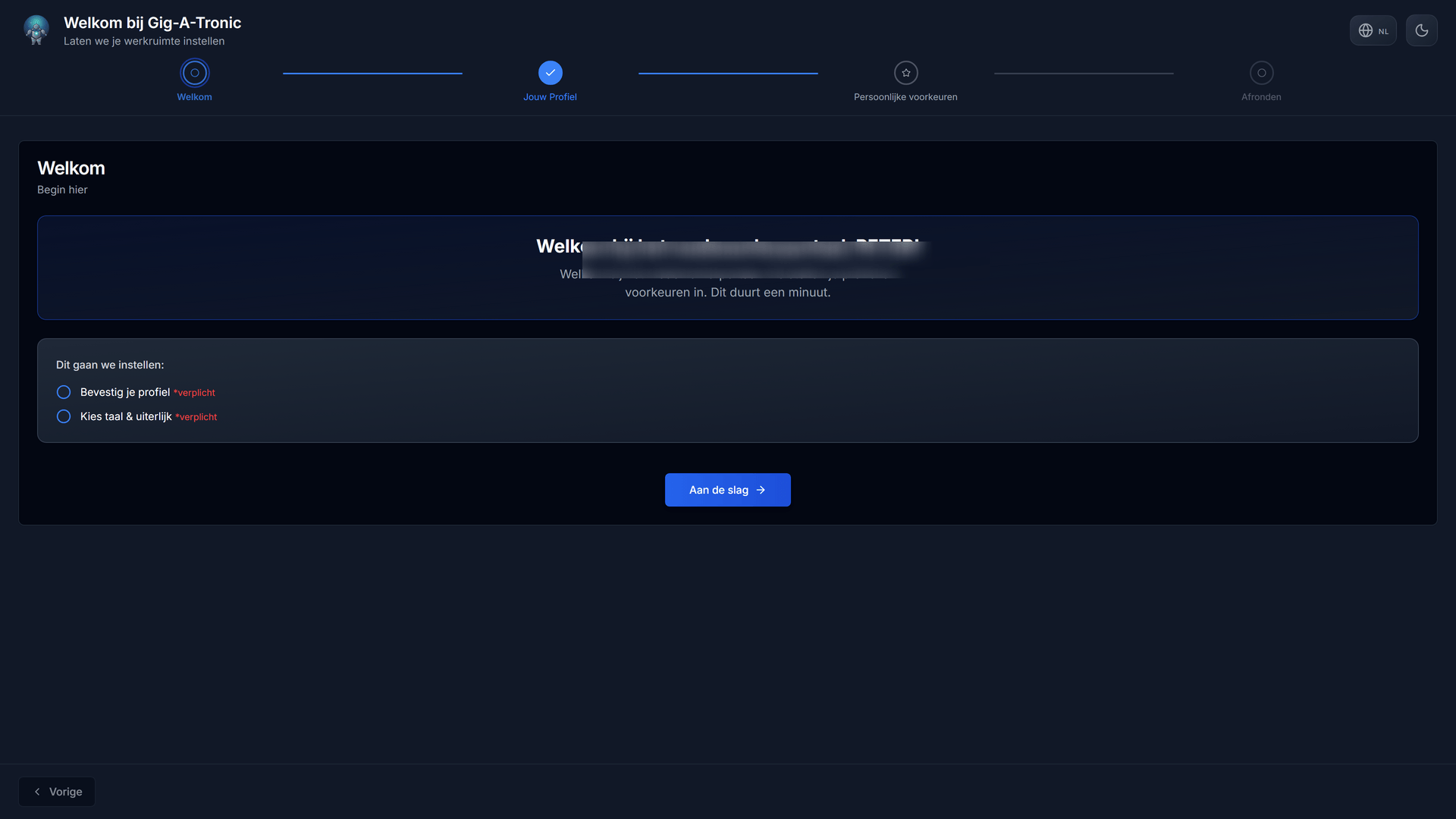Click the 'Laten we je werkruimte instellen' subtitle

tap(144, 41)
